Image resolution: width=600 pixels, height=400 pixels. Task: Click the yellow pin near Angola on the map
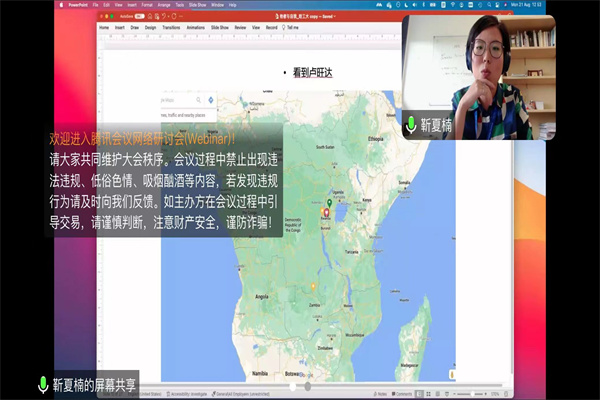(313, 287)
